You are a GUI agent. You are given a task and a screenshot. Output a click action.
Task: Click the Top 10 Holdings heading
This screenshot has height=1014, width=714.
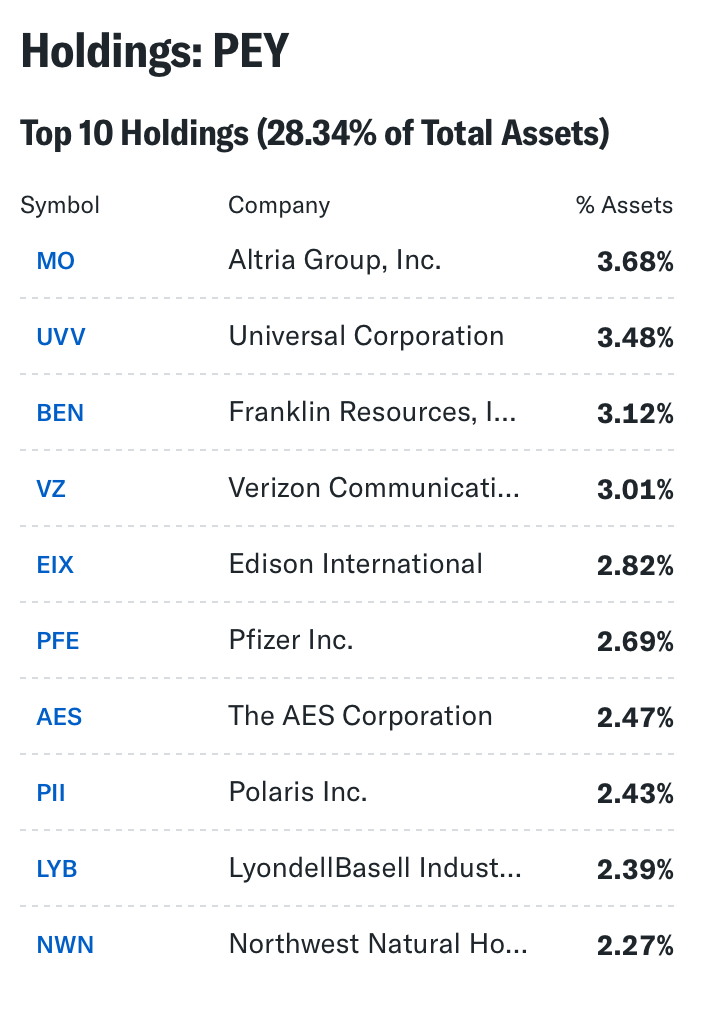(x=315, y=133)
